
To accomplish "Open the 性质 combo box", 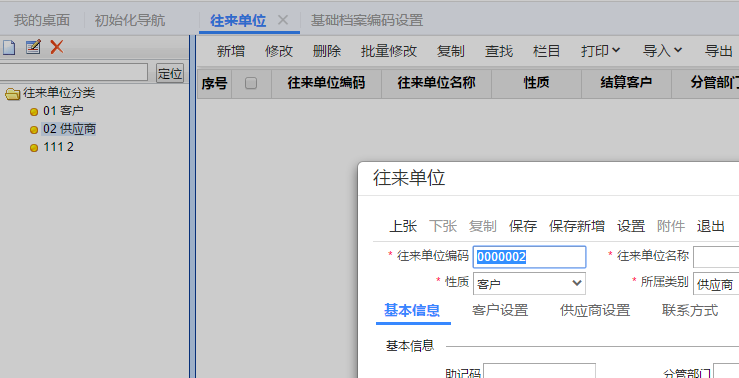I will (529, 284).
